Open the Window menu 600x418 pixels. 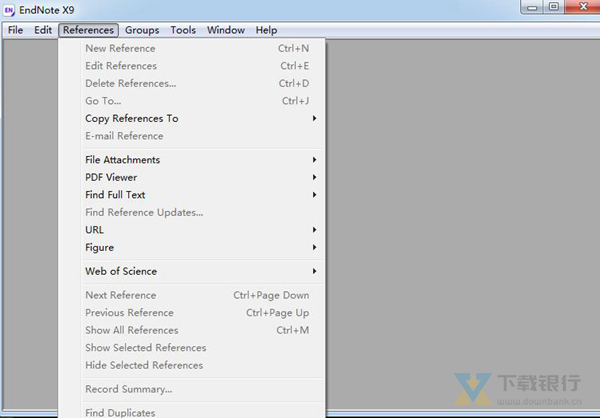(226, 30)
